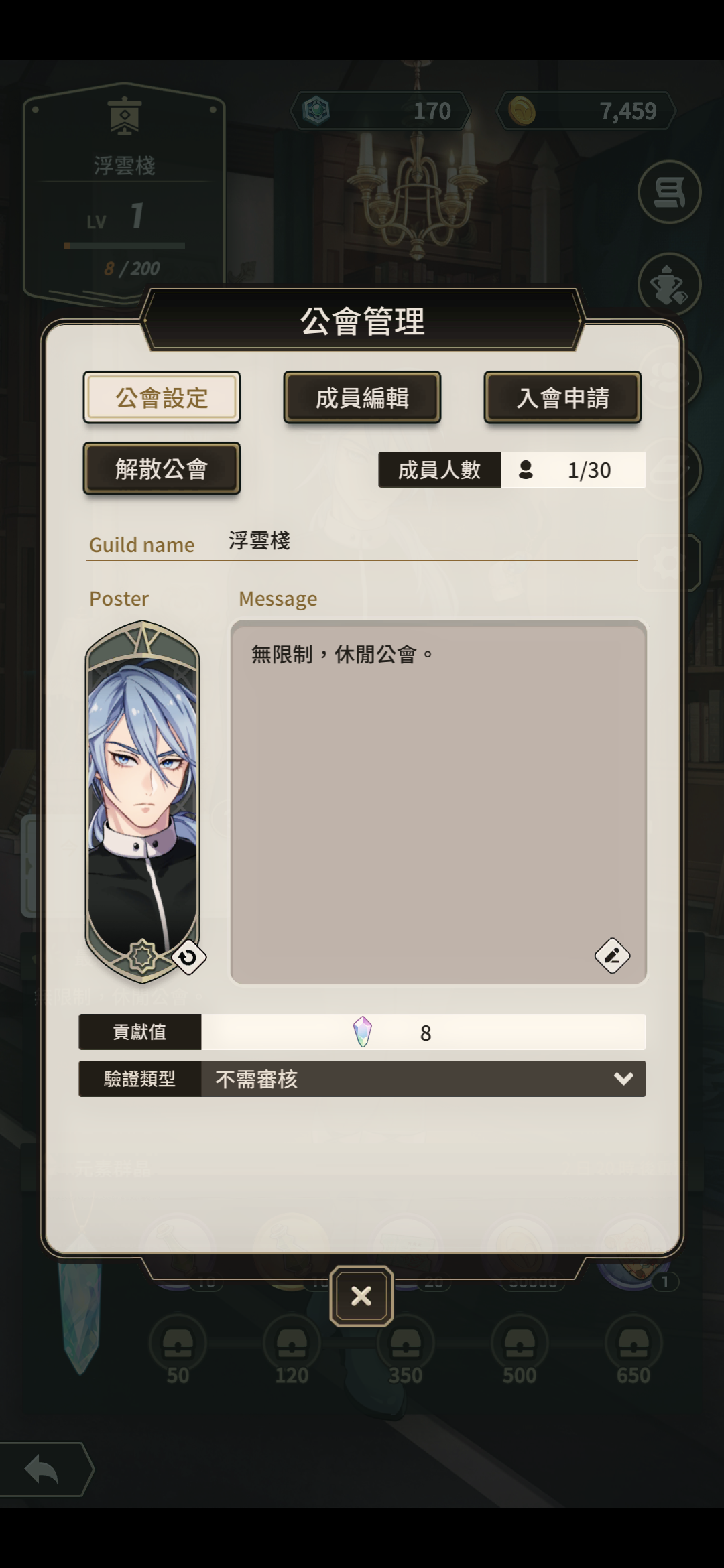This screenshot has height=1568, width=724.
Task: Switch to the 成員編輯 tab
Action: 362,397
